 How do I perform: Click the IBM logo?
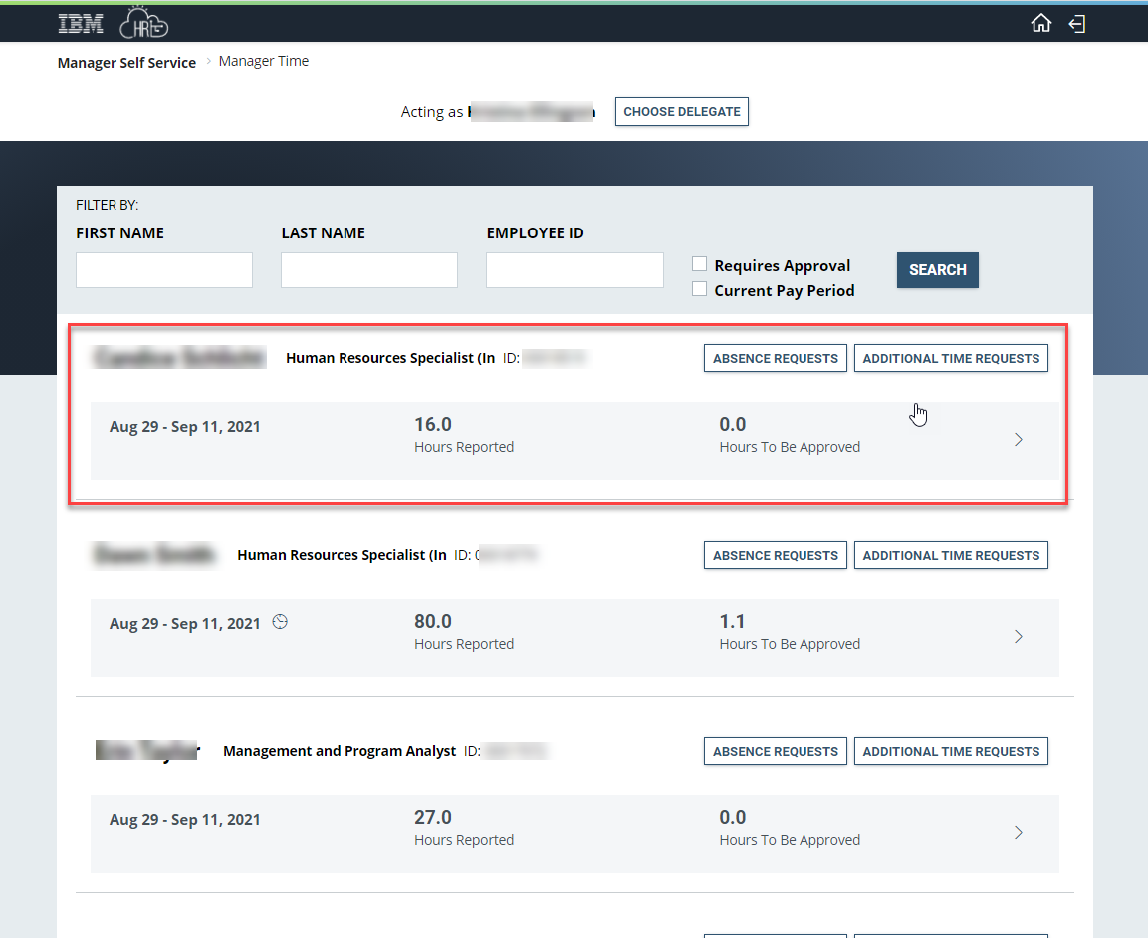[81, 22]
